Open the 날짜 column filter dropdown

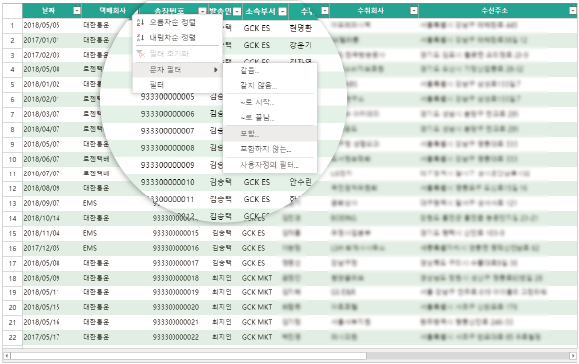(77, 11)
